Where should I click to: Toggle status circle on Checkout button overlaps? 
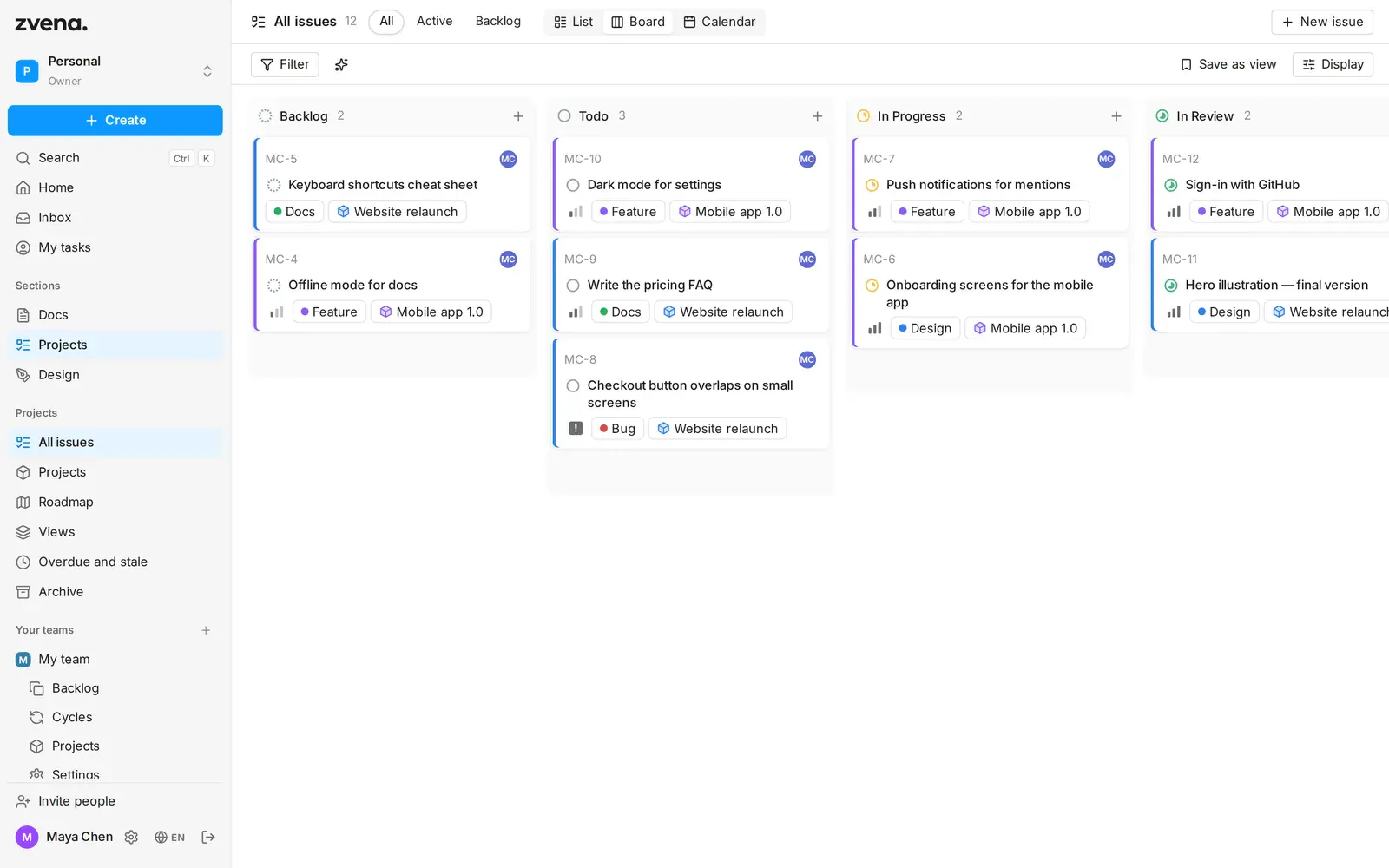coord(573,385)
